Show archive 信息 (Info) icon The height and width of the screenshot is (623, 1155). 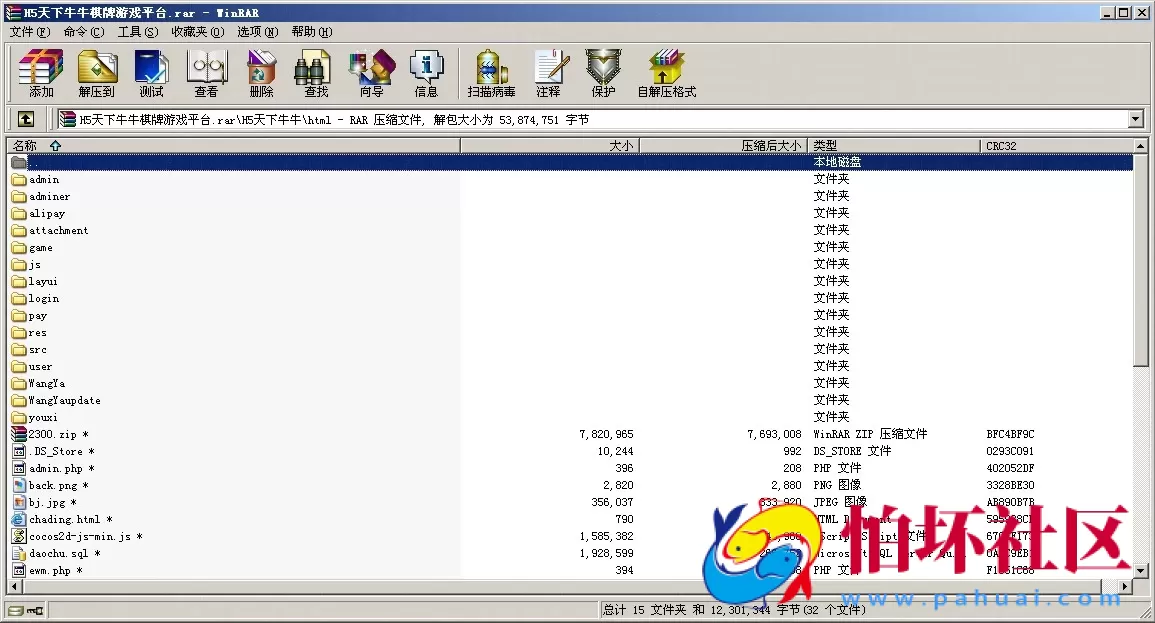(426, 74)
